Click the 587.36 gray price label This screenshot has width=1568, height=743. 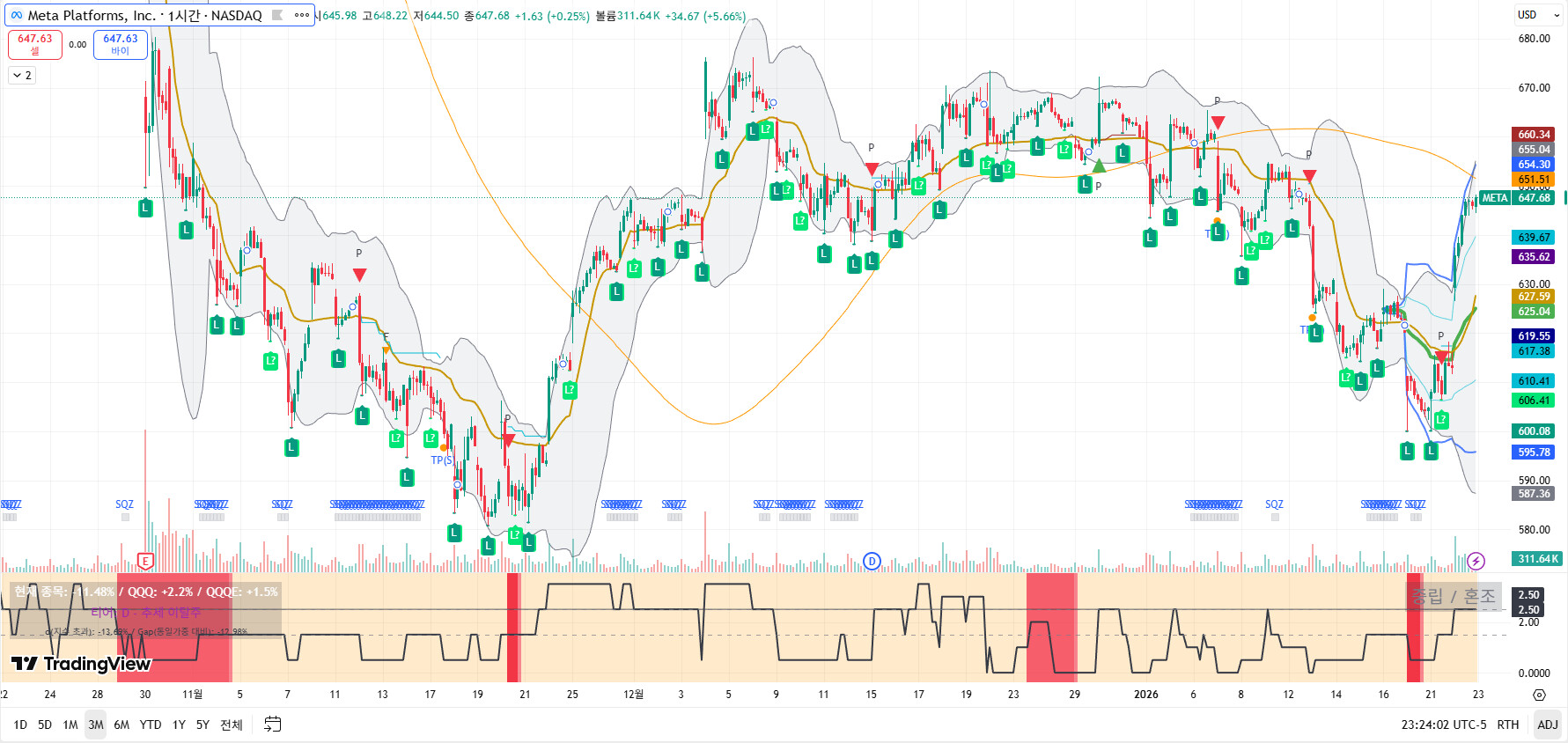click(1534, 494)
